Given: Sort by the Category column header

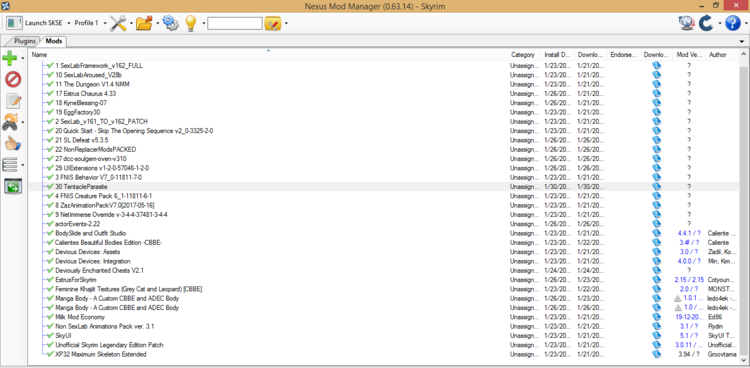Looking at the screenshot, I should (x=525, y=55).
